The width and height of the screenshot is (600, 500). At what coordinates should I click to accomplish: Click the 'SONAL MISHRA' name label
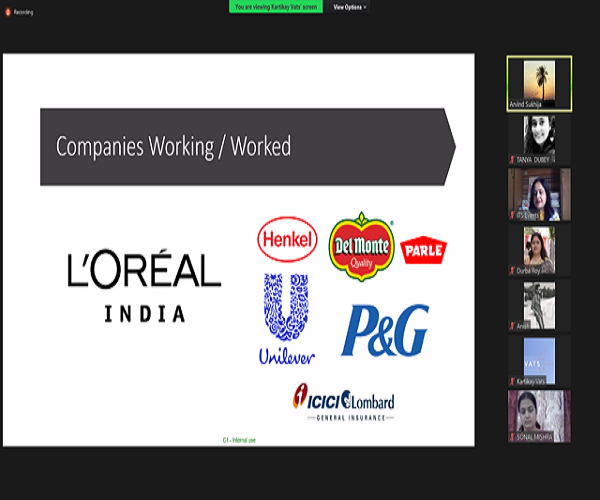coord(534,437)
